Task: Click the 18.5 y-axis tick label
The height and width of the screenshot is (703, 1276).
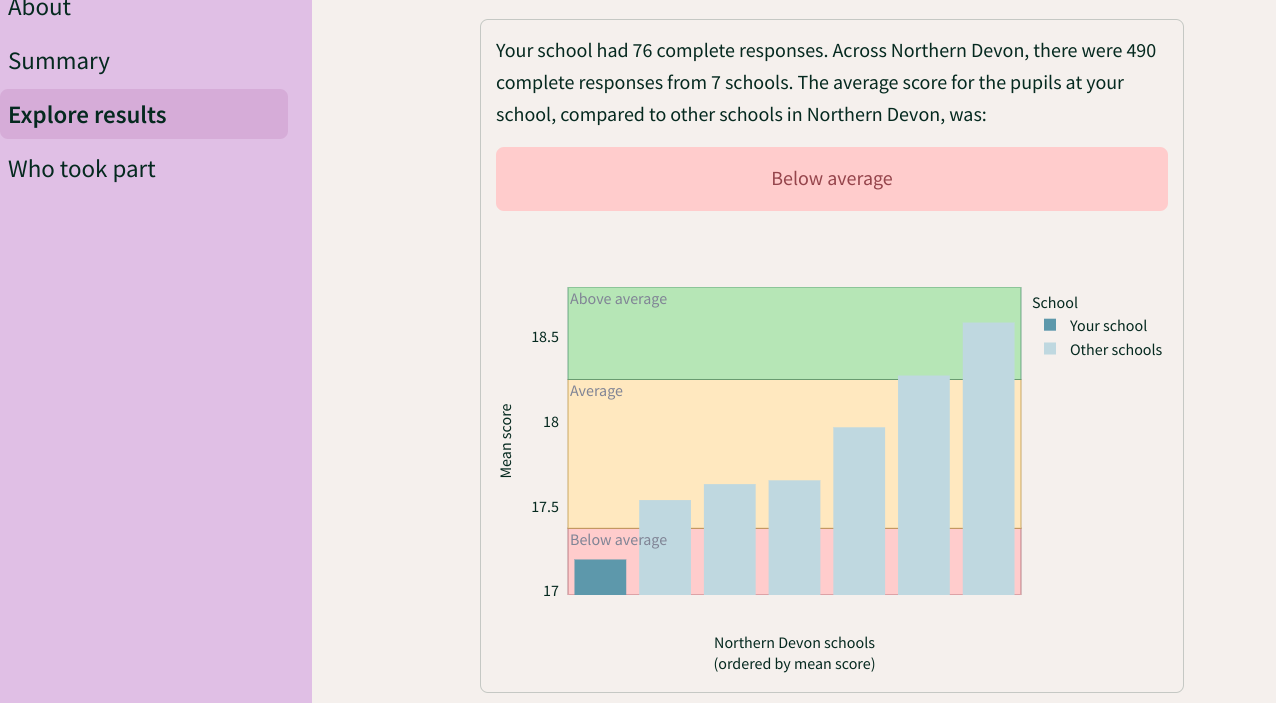Action: click(x=545, y=338)
